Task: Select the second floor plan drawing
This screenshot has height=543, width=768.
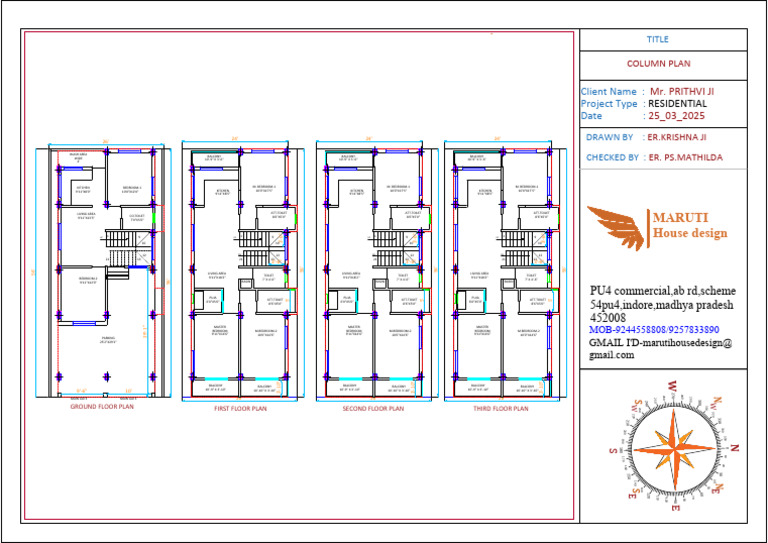Action: pyautogui.click(x=377, y=271)
